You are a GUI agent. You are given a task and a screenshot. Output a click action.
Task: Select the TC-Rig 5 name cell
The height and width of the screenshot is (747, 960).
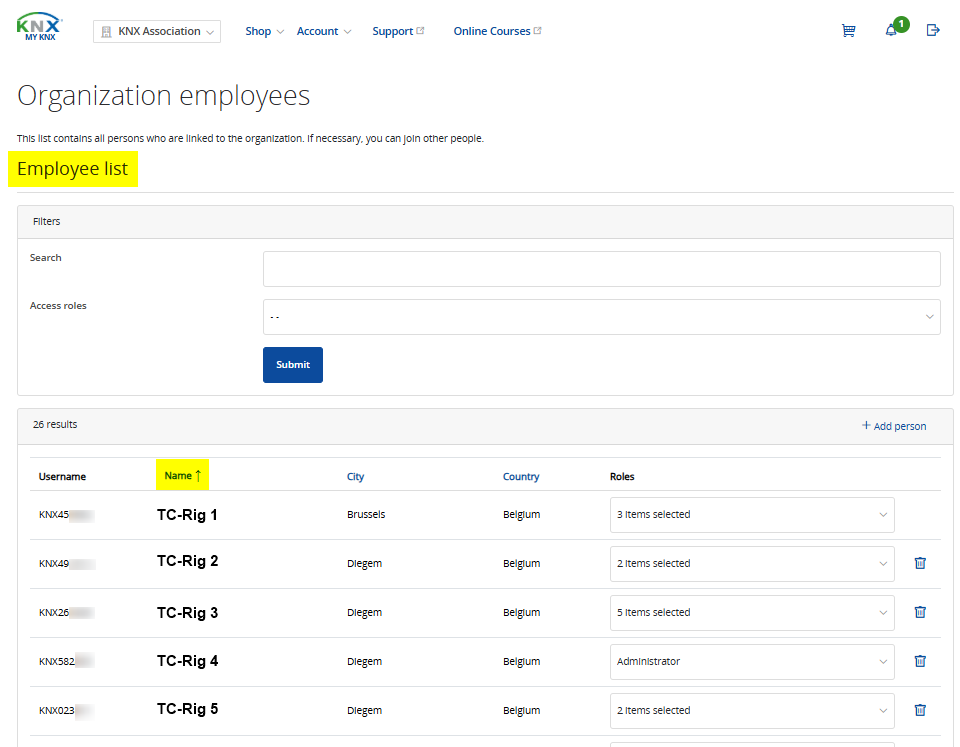(187, 709)
